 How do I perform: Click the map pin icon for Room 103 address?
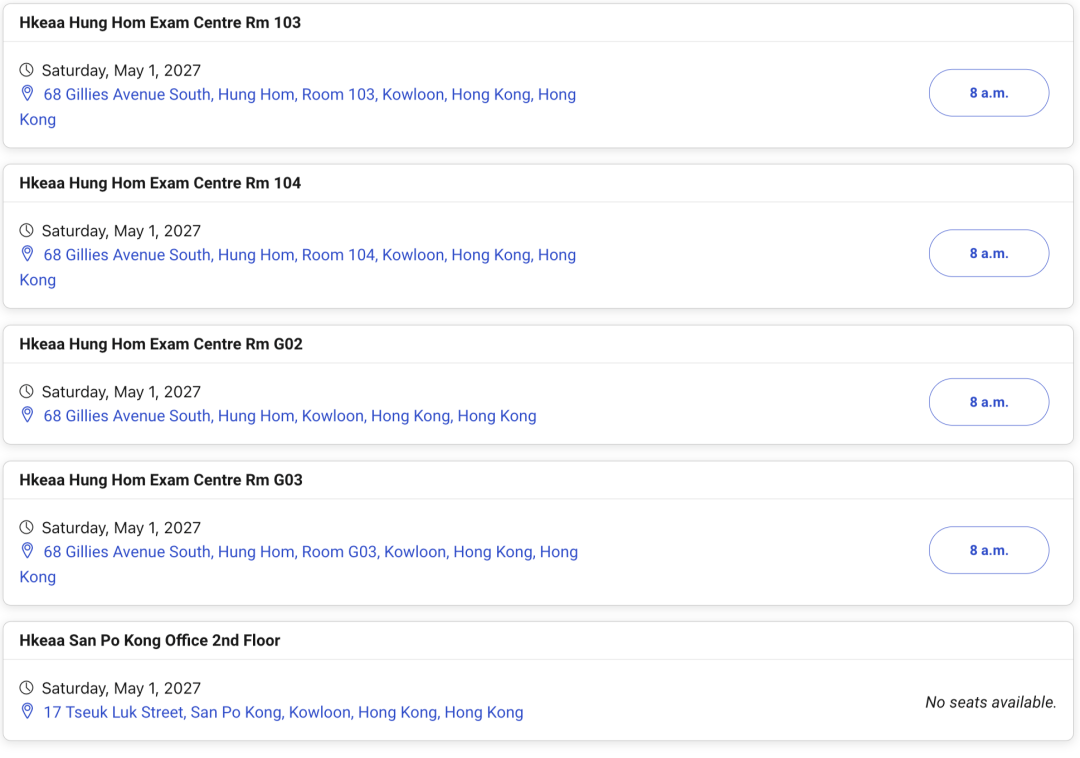tap(27, 93)
